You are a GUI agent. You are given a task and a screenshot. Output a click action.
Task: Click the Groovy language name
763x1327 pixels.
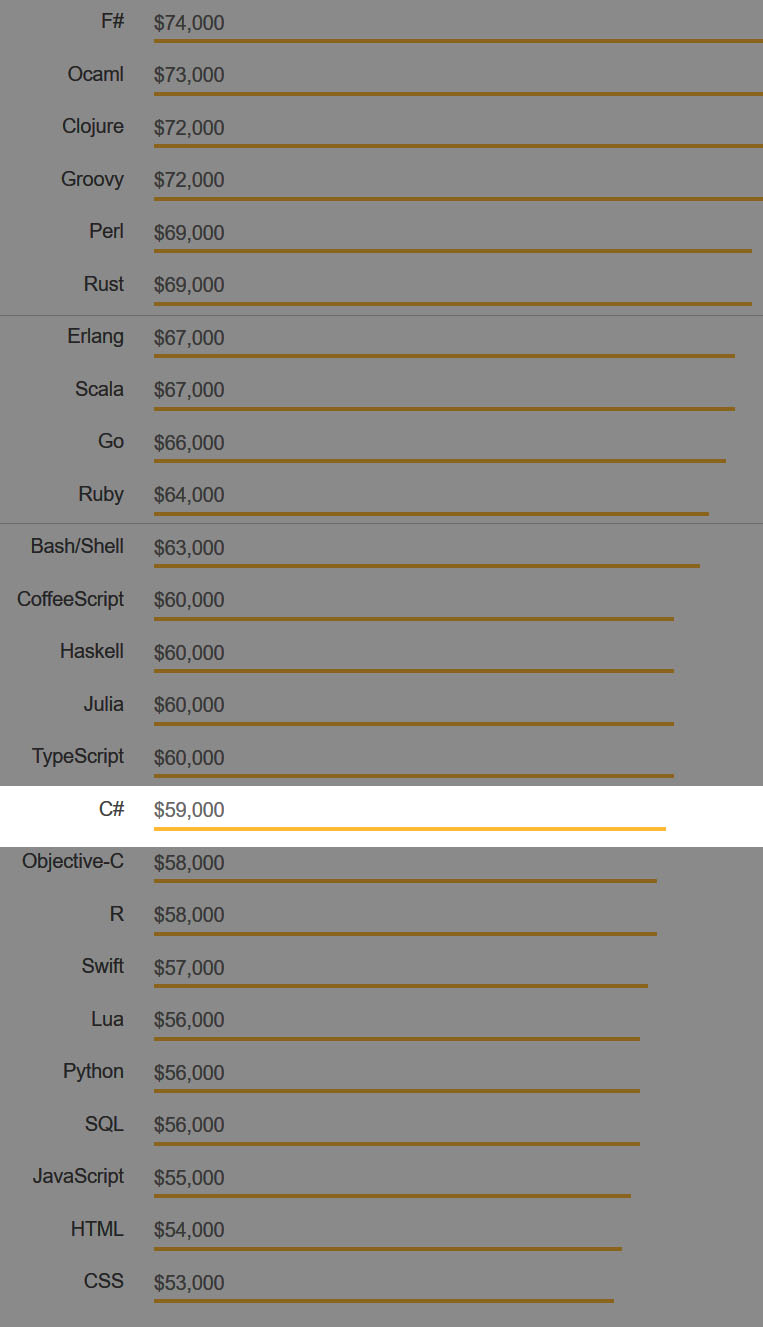(x=92, y=179)
